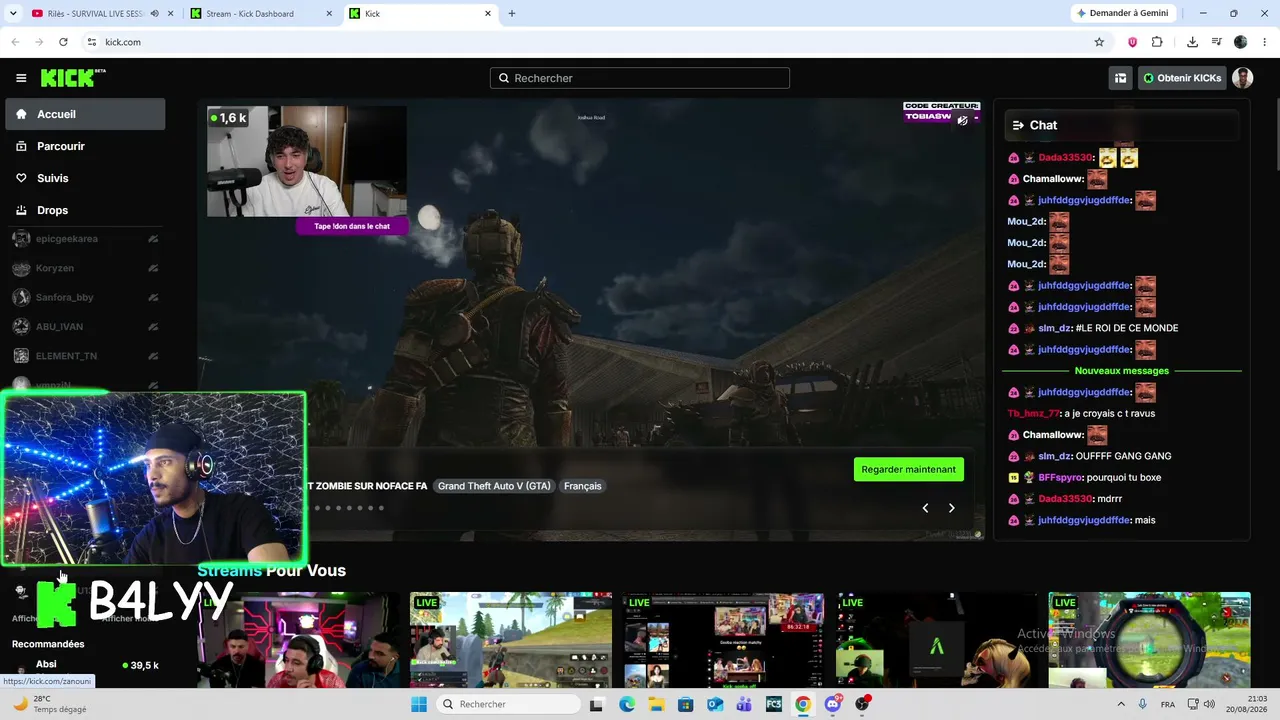Viewport: 1280px width, 720px height.
Task: Open Outlook from the taskbar
Action: [x=715, y=704]
